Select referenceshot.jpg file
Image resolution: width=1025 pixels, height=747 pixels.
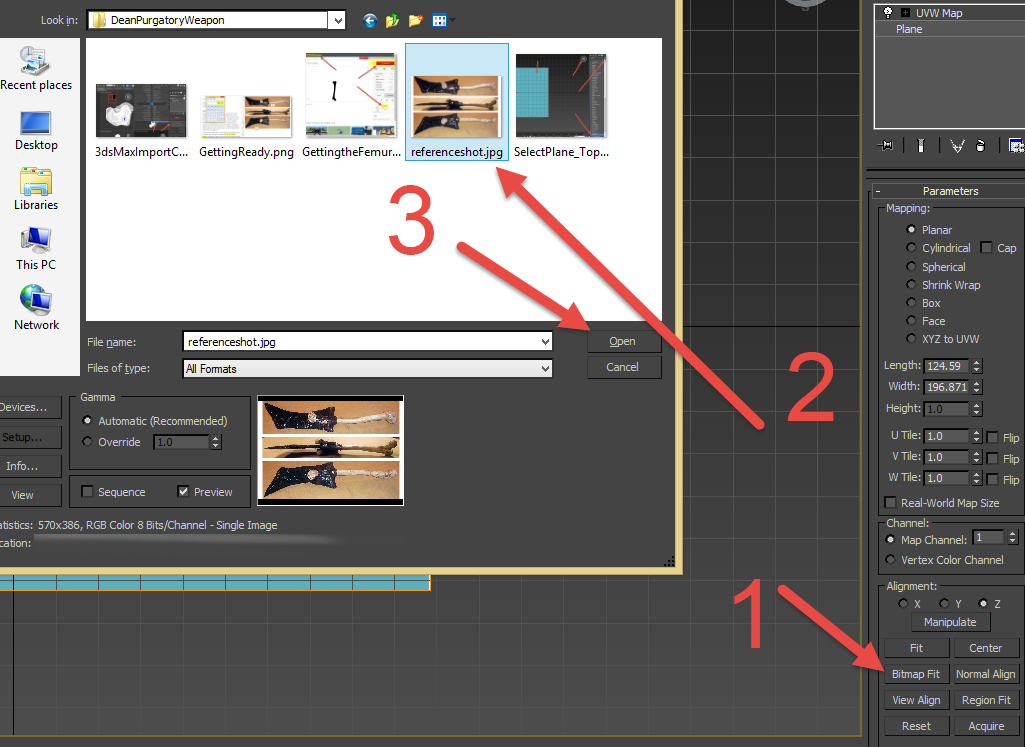click(457, 102)
